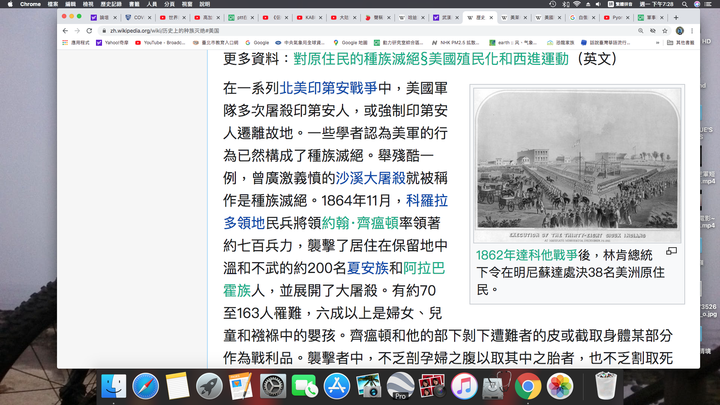Open the 說明 menu
720x405 pixels.
[205, 4]
